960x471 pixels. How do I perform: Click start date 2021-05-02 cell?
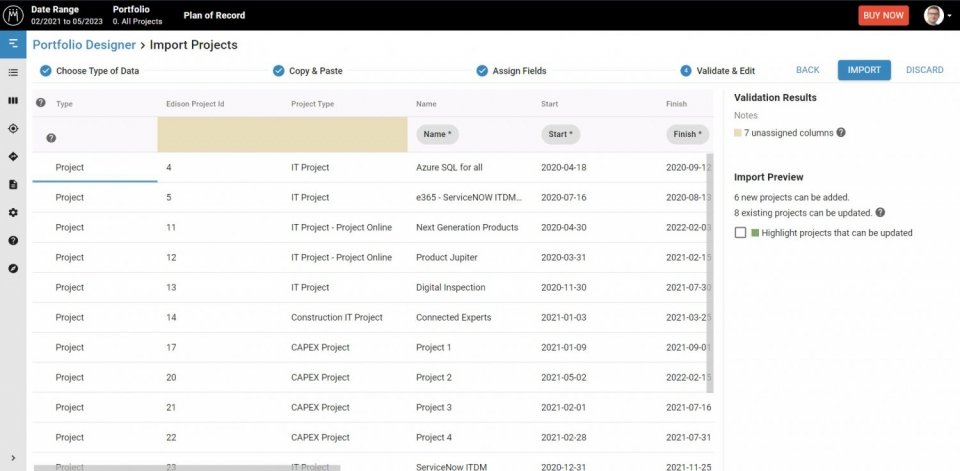(563, 377)
